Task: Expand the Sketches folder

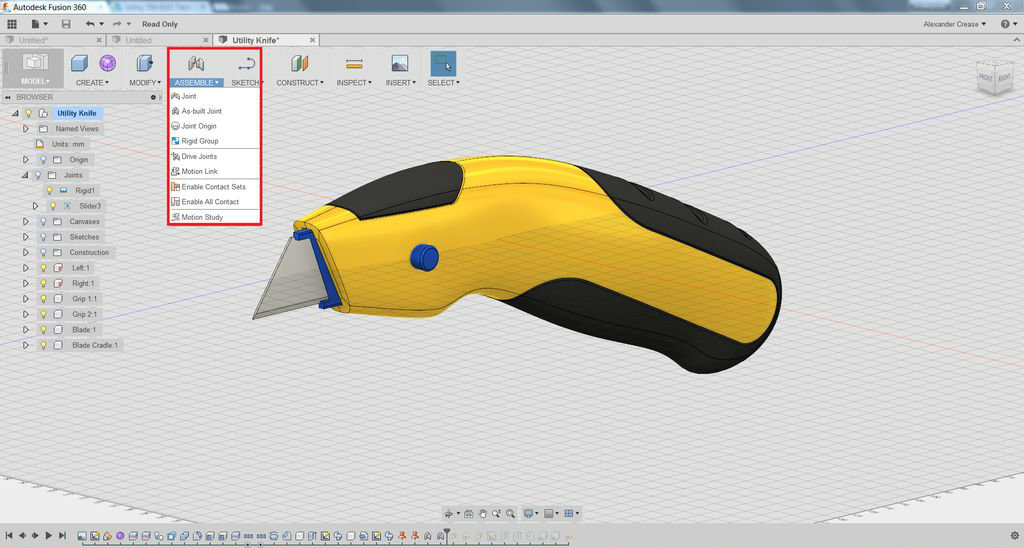Action: click(x=25, y=237)
